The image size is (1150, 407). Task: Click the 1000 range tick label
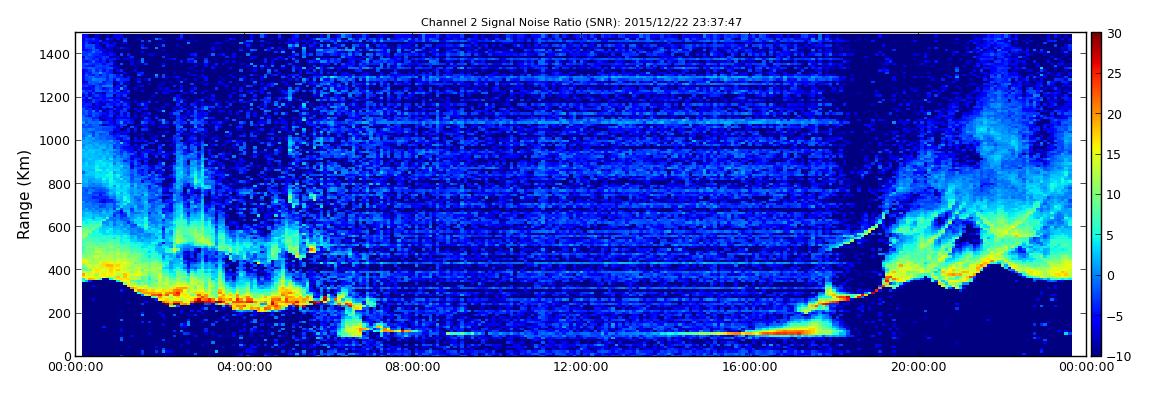56,141
